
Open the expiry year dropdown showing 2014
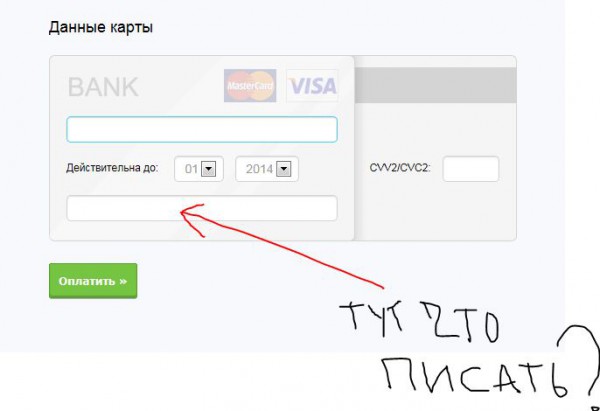click(267, 169)
